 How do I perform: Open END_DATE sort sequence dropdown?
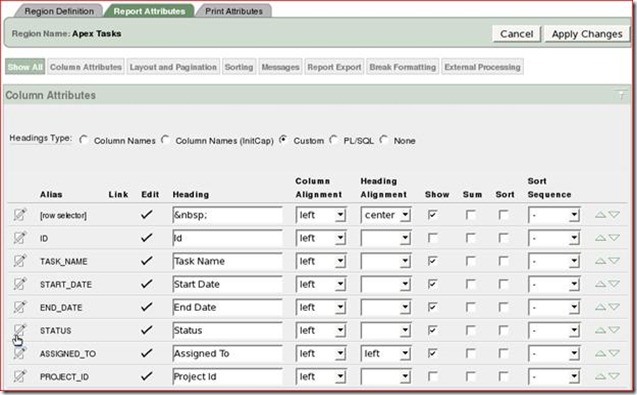point(554,308)
